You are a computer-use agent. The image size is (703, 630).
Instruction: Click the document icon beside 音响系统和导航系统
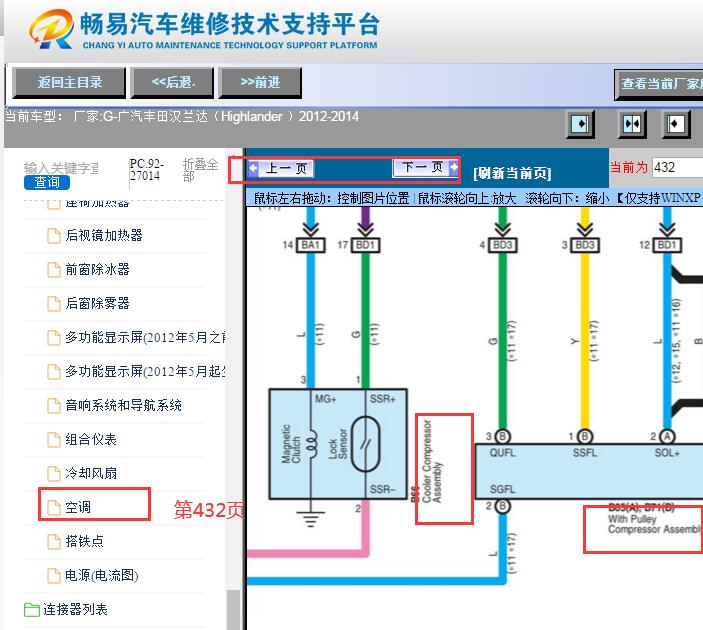coord(54,406)
